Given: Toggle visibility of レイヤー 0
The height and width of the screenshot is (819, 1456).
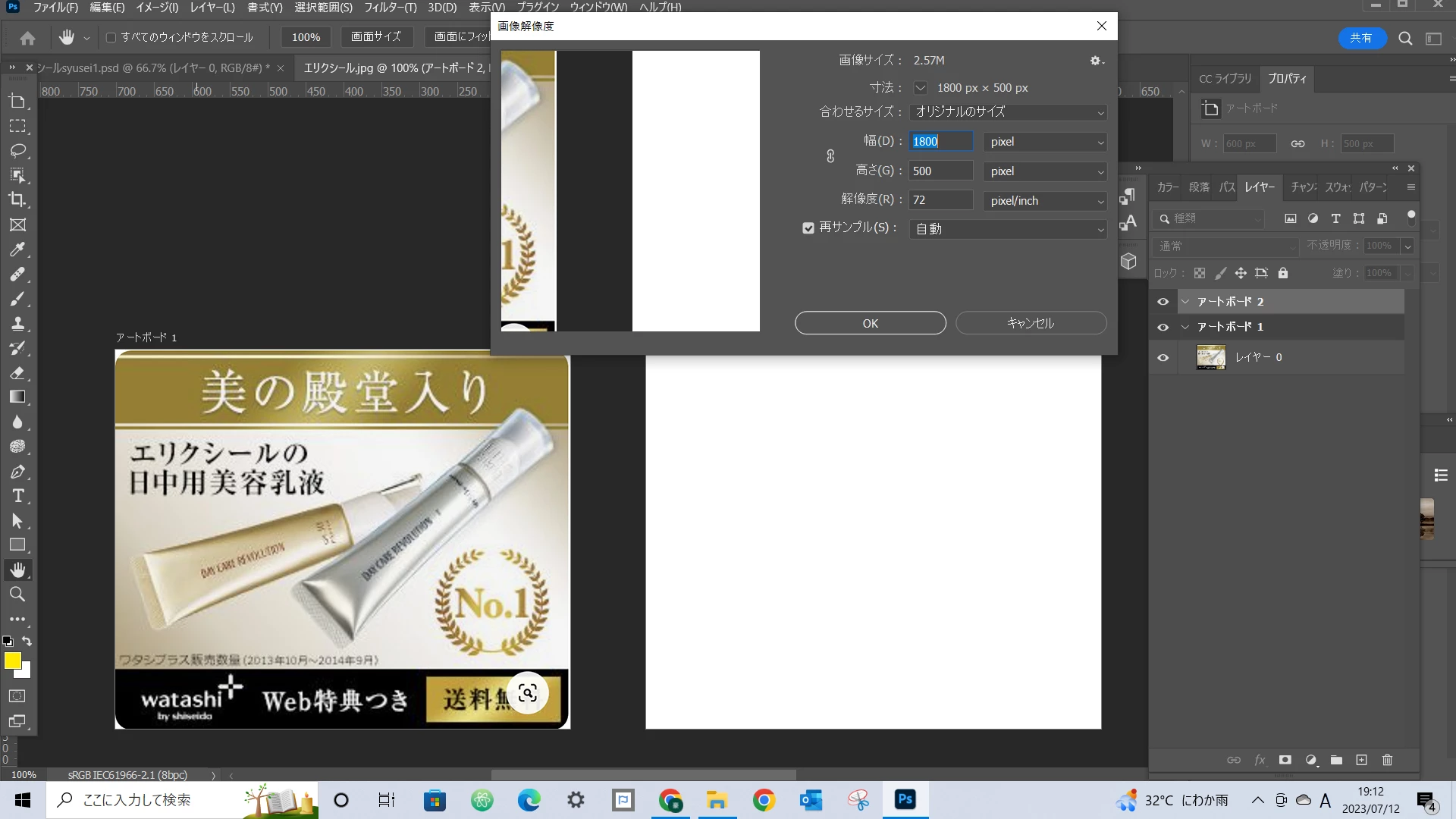Looking at the screenshot, I should tap(1163, 357).
